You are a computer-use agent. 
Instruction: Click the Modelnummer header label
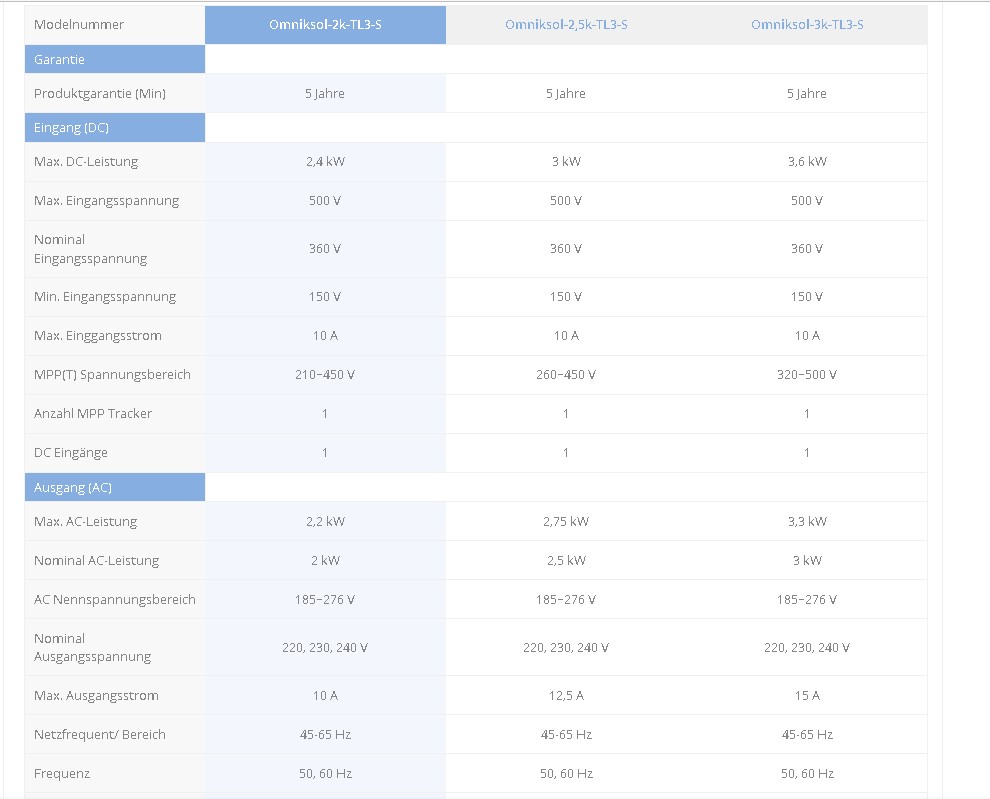click(x=79, y=25)
